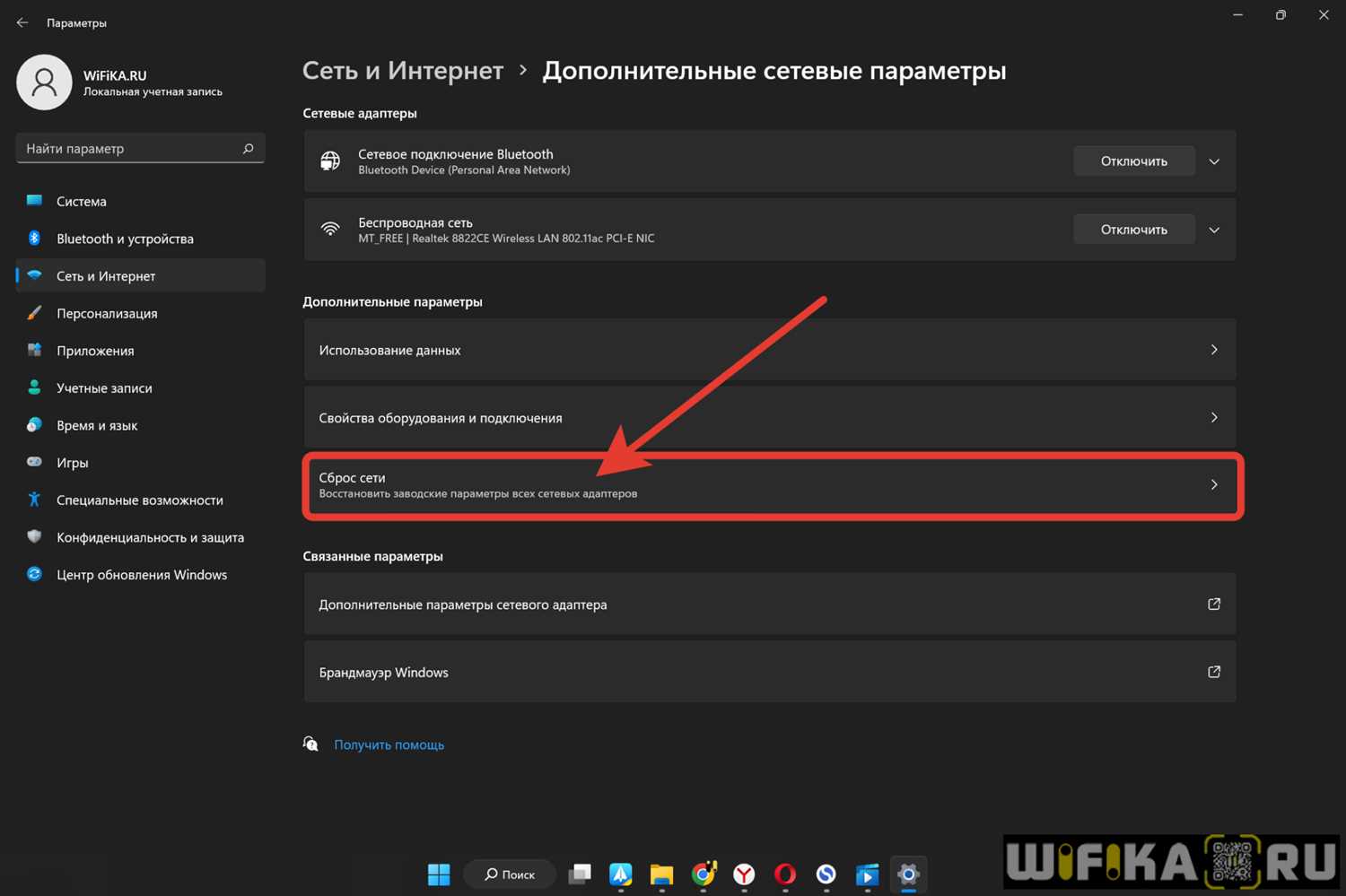Click the Bluetooth icon in sidebar
The image size is (1346, 896).
(x=34, y=238)
